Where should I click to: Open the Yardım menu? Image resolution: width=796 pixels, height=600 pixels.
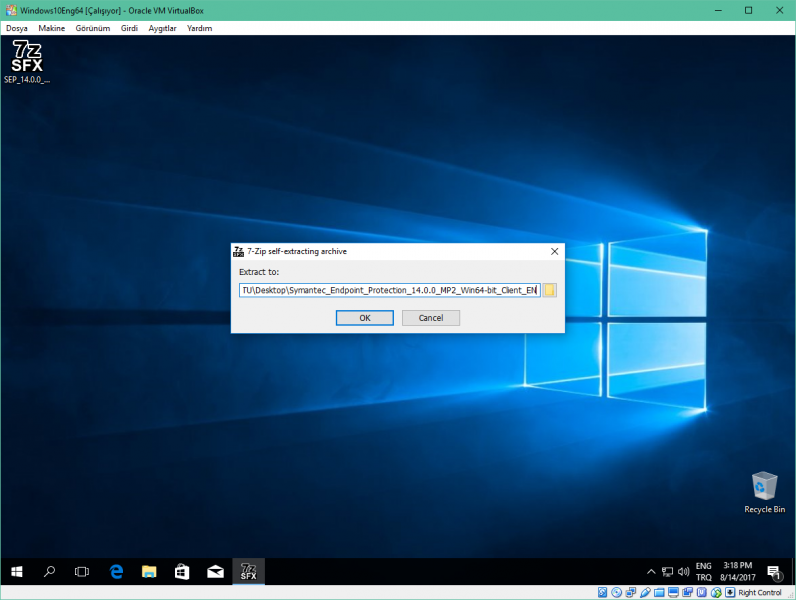[x=199, y=28]
